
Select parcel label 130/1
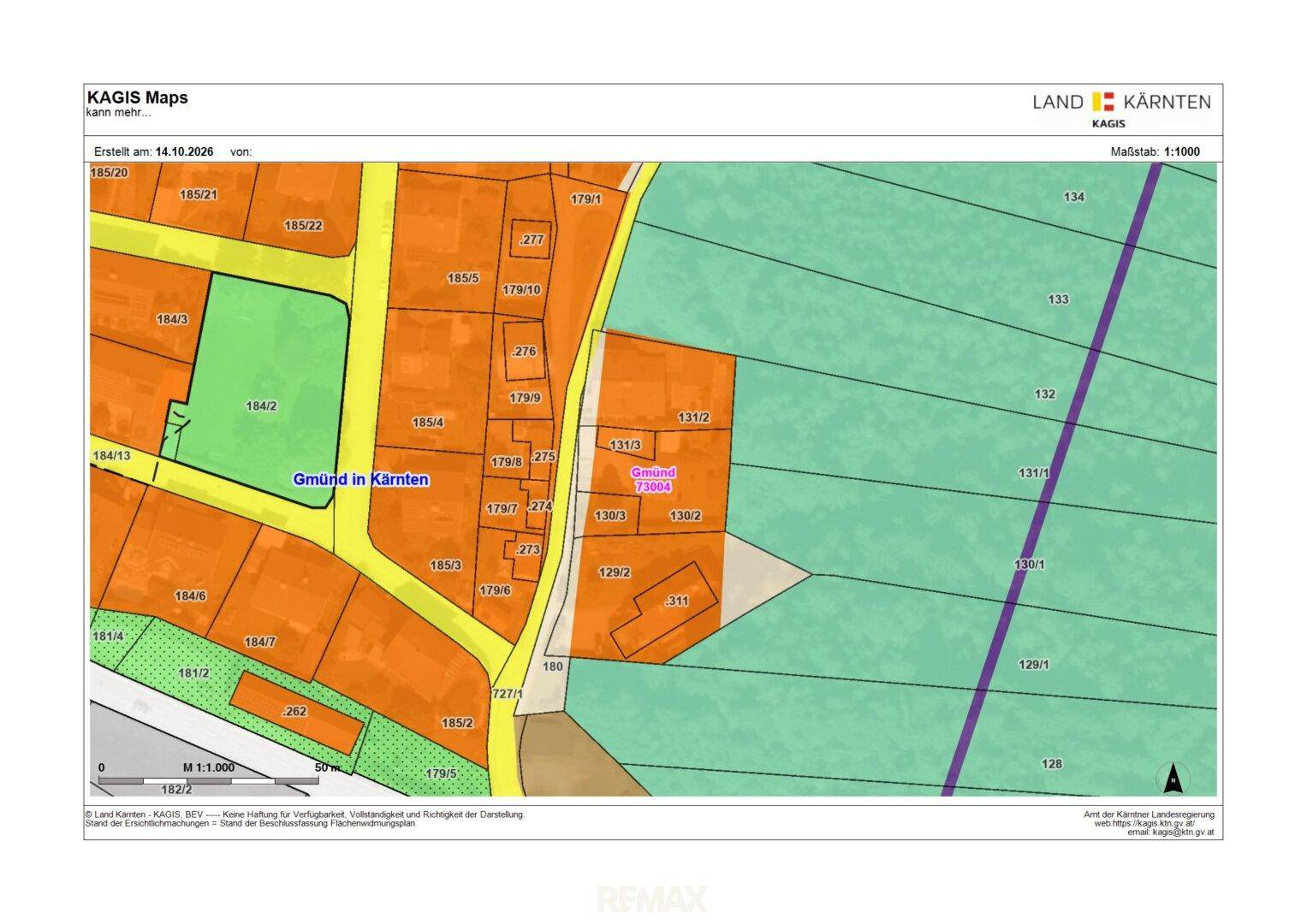(x=1030, y=565)
